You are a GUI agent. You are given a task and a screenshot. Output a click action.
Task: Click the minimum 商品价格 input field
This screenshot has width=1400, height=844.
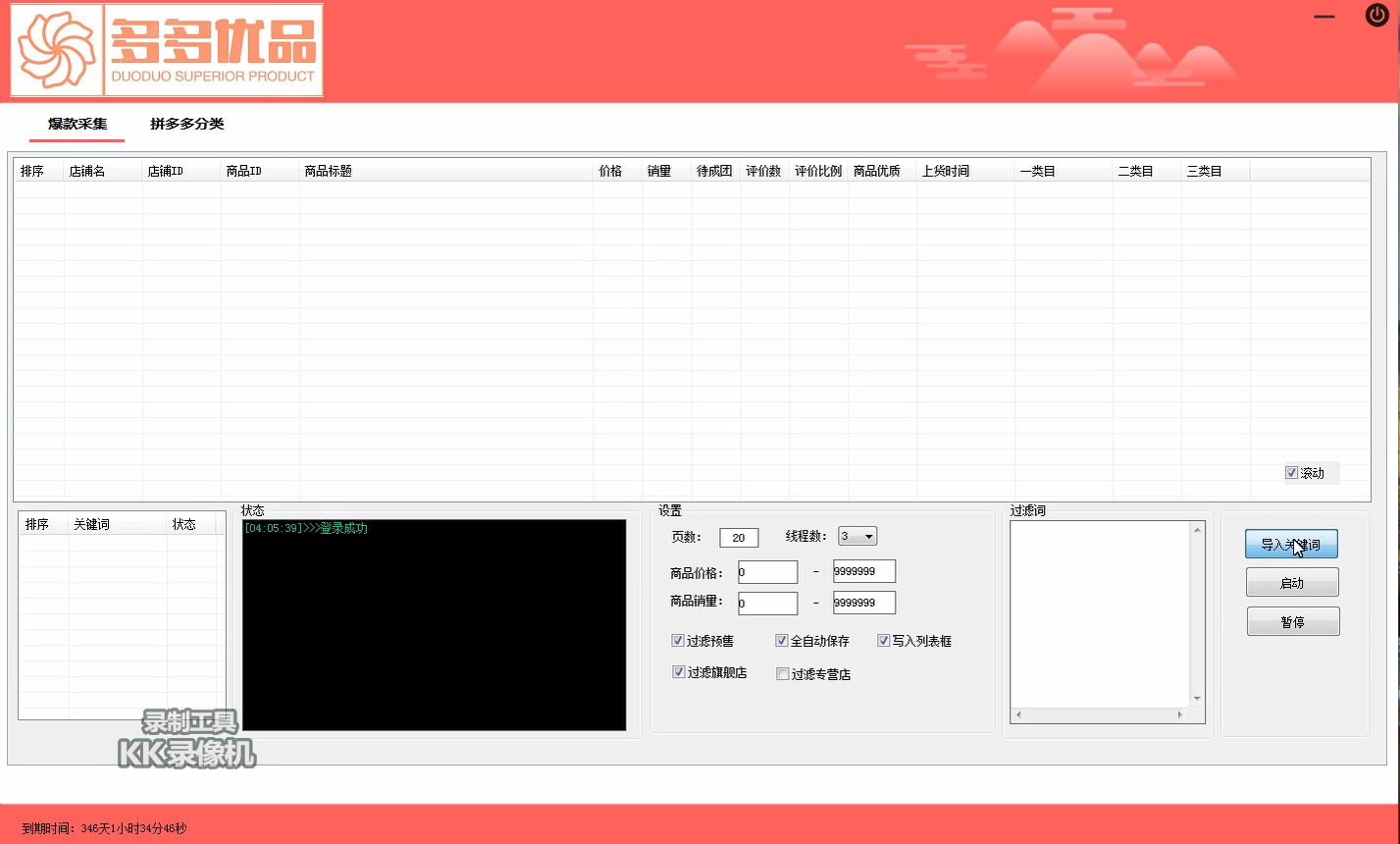(766, 571)
